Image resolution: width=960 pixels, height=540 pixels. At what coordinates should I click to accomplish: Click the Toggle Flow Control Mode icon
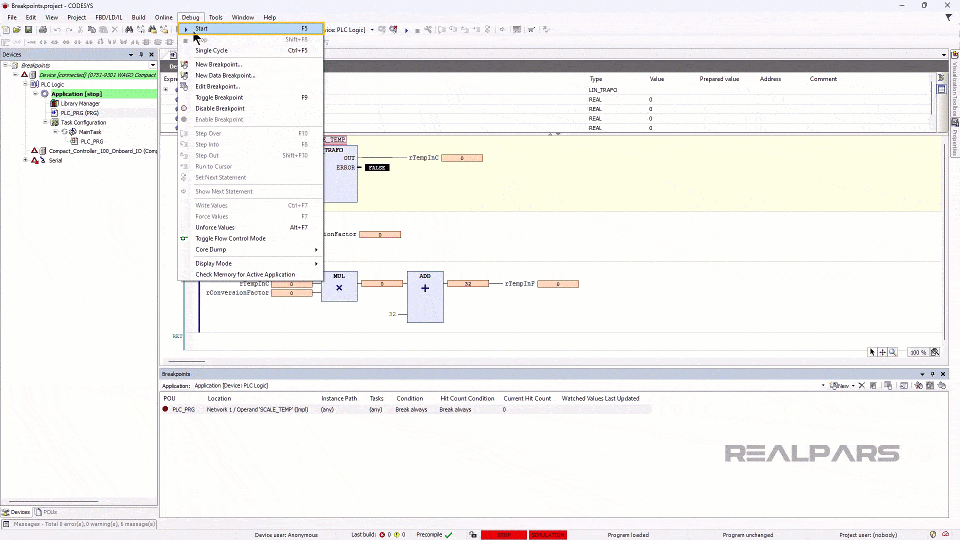[x=184, y=239]
